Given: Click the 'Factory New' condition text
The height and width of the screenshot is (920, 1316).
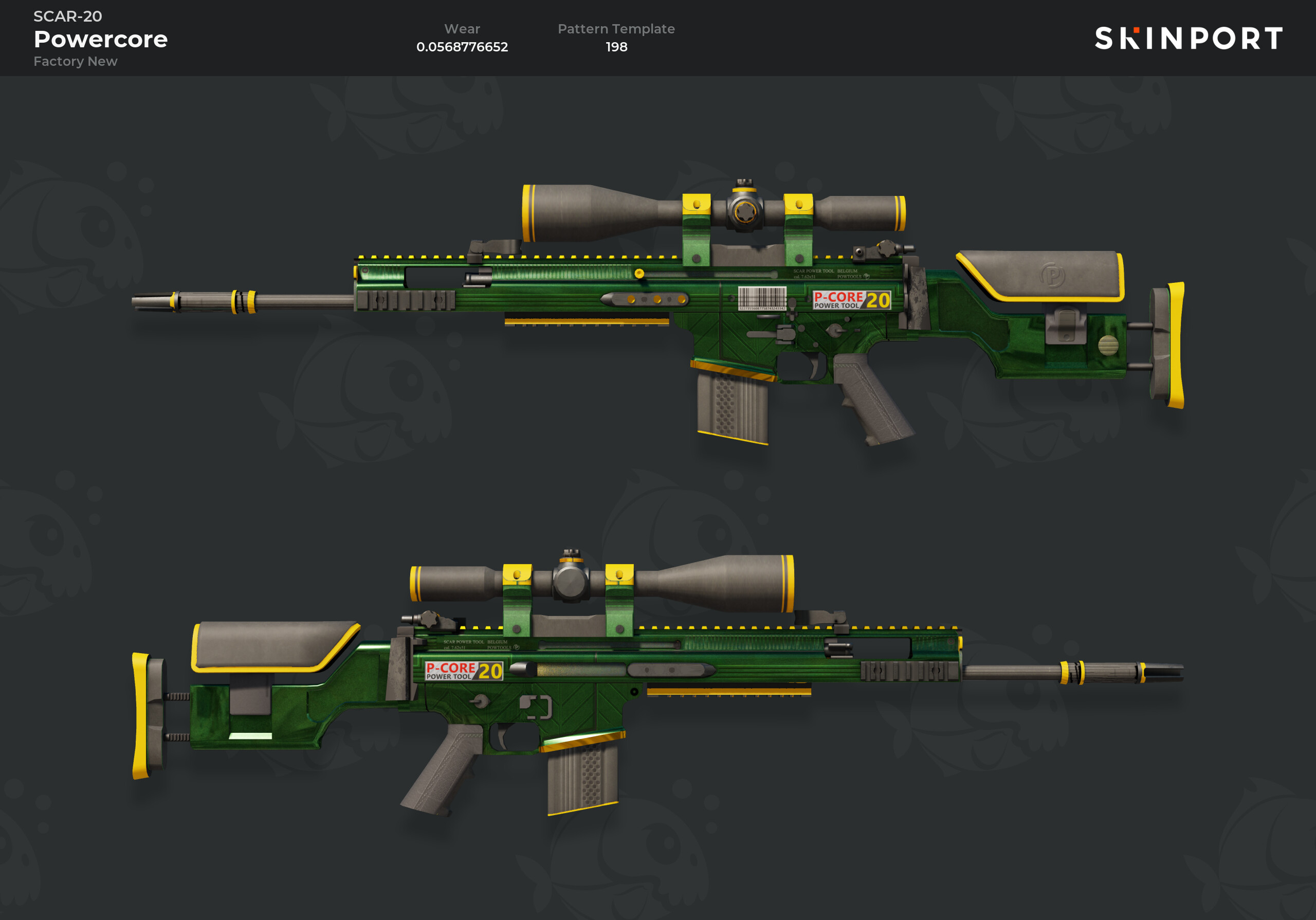Looking at the screenshot, I should [x=76, y=61].
